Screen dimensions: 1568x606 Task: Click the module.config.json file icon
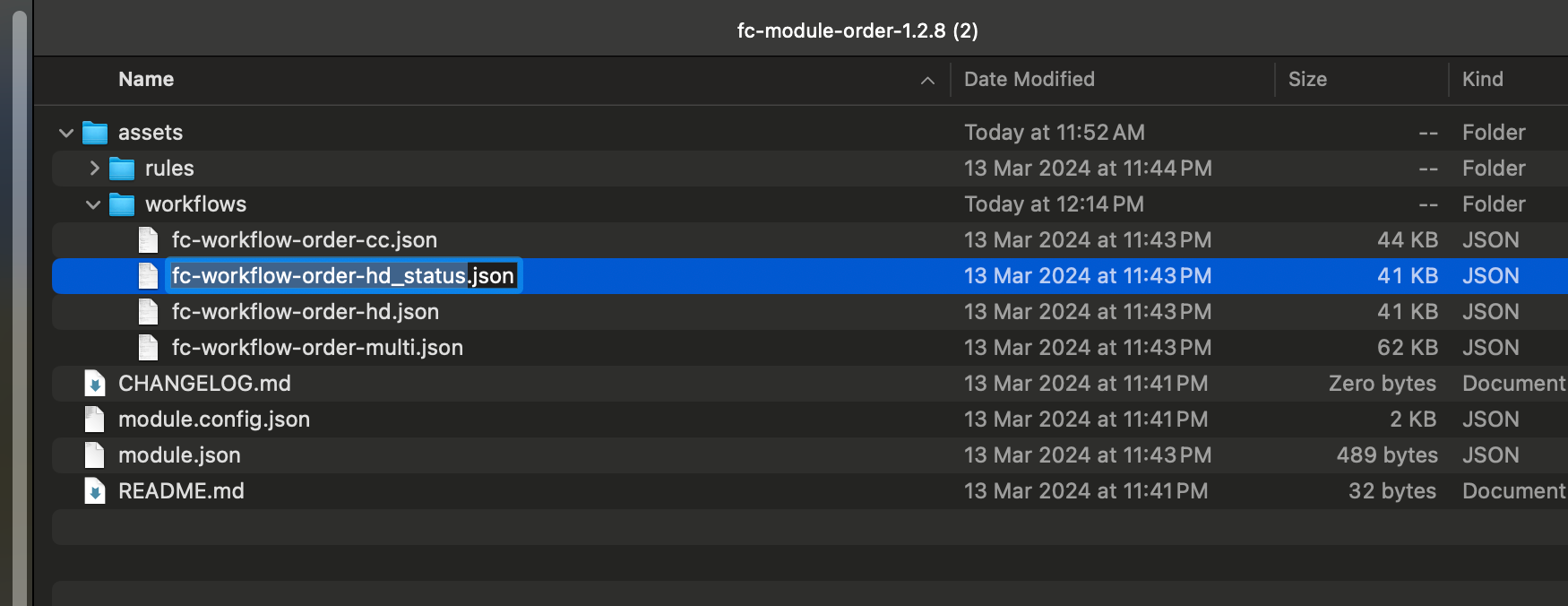pyautogui.click(x=95, y=420)
